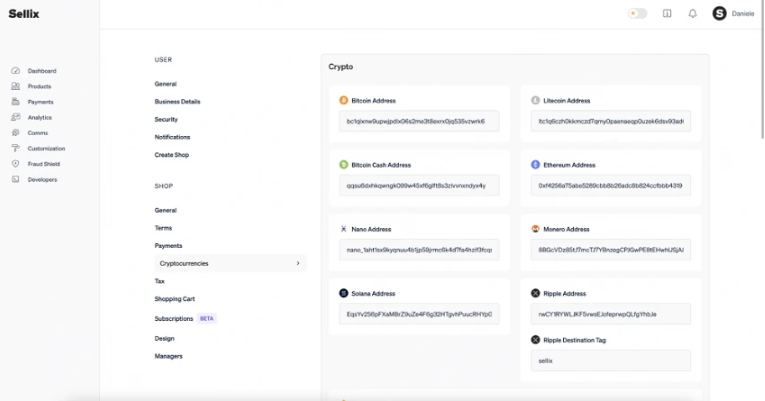Click the page vertical scrollbar
This screenshot has height=401, width=765.
tap(763, 69)
